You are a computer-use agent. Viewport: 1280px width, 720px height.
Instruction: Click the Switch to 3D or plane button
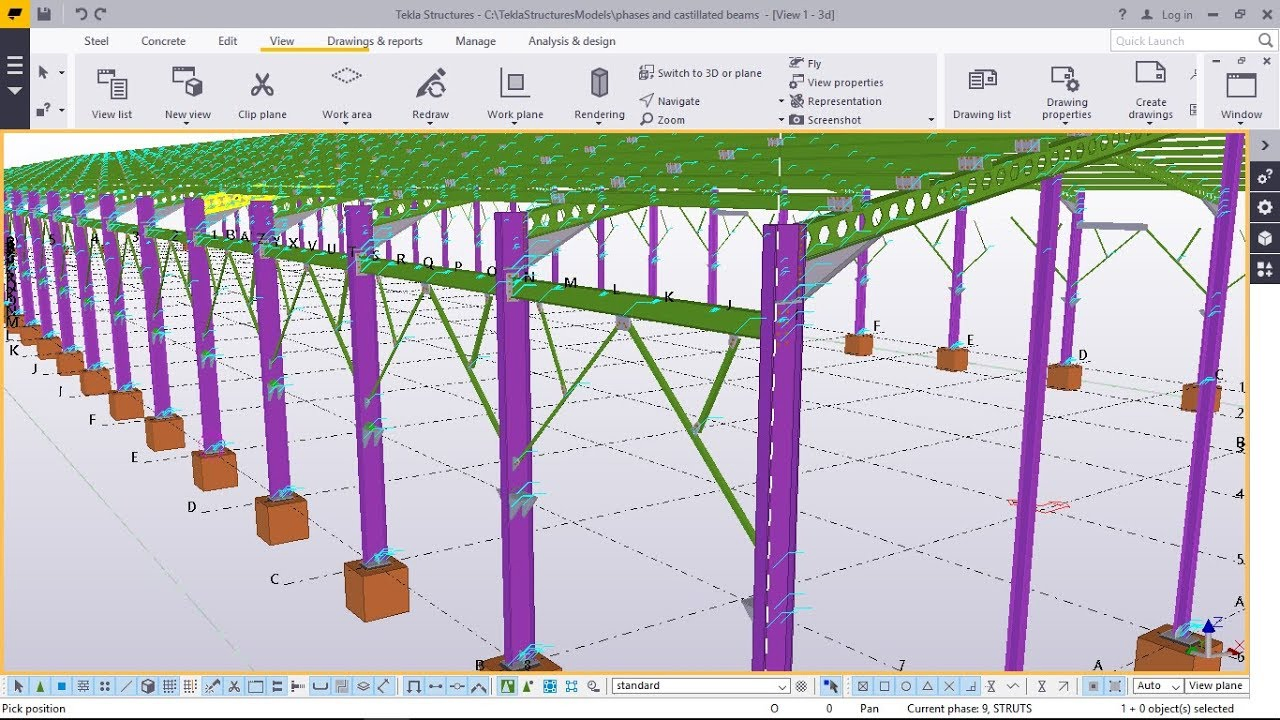(x=702, y=72)
